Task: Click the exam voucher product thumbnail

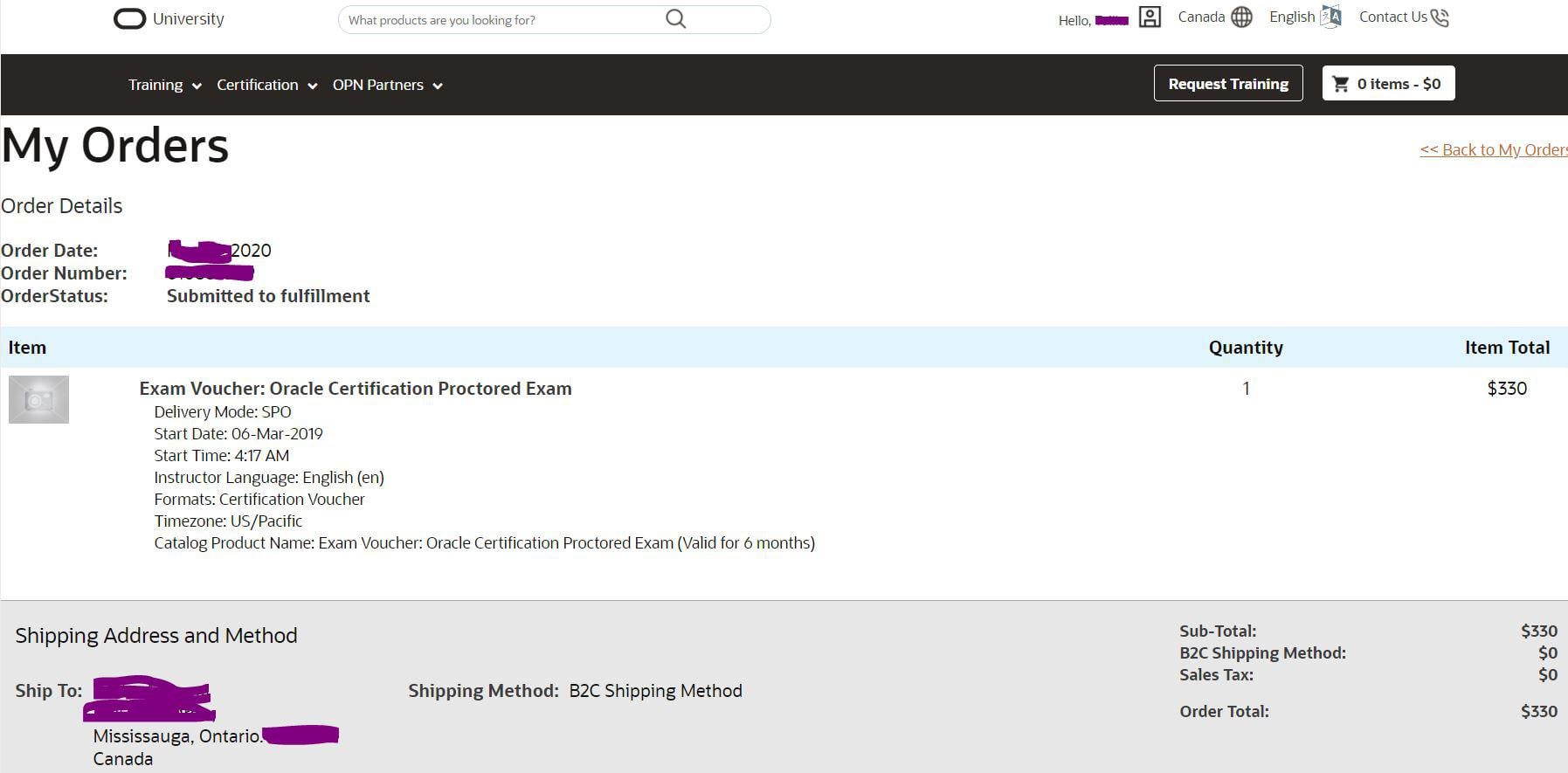Action: [x=38, y=400]
